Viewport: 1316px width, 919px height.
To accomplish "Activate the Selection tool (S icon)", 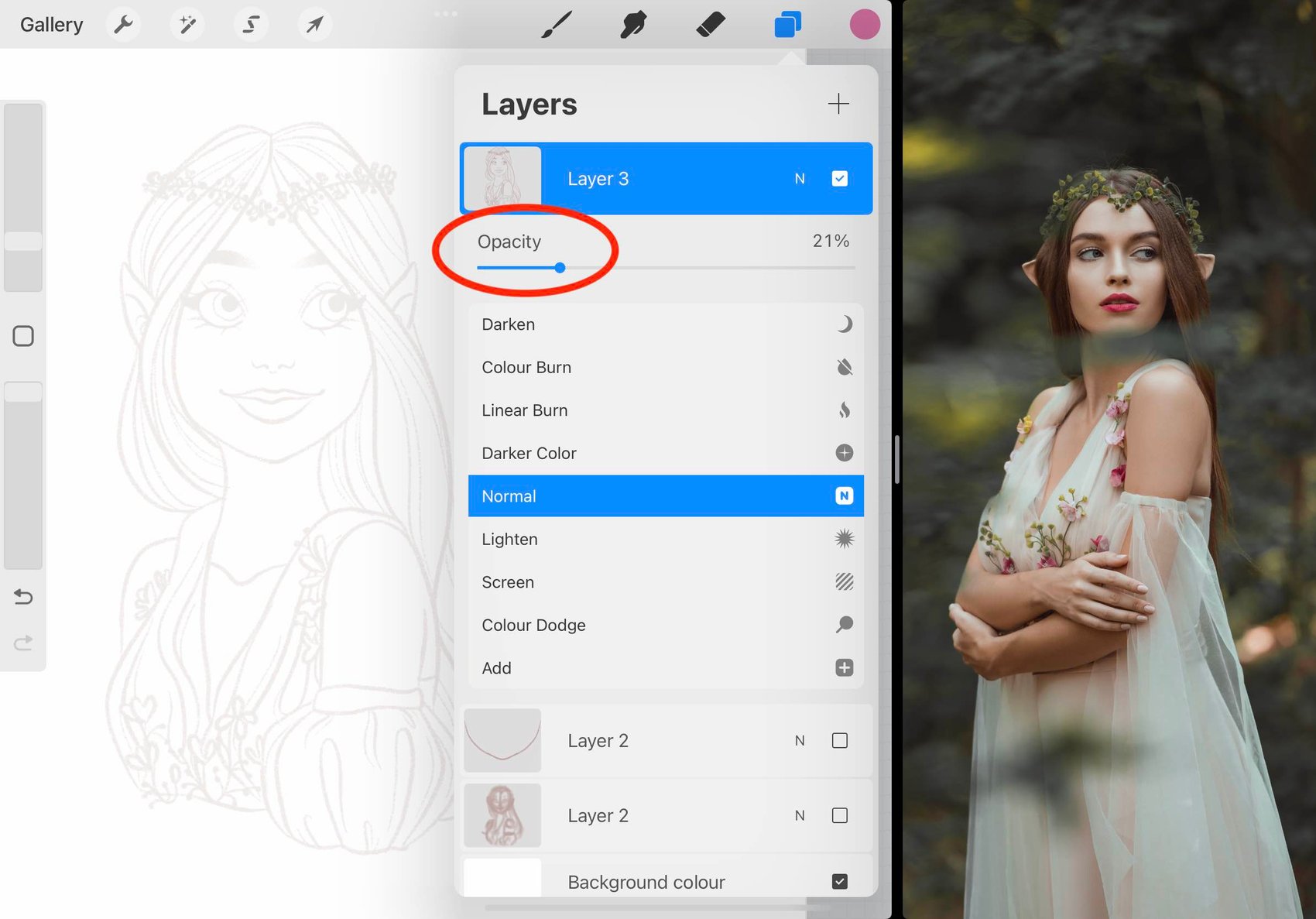I will [251, 25].
